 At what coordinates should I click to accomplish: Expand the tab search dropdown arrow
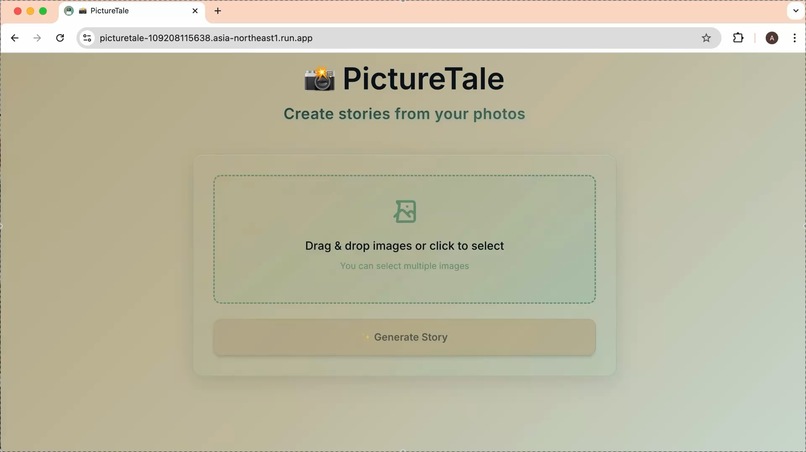pyautogui.click(x=795, y=11)
